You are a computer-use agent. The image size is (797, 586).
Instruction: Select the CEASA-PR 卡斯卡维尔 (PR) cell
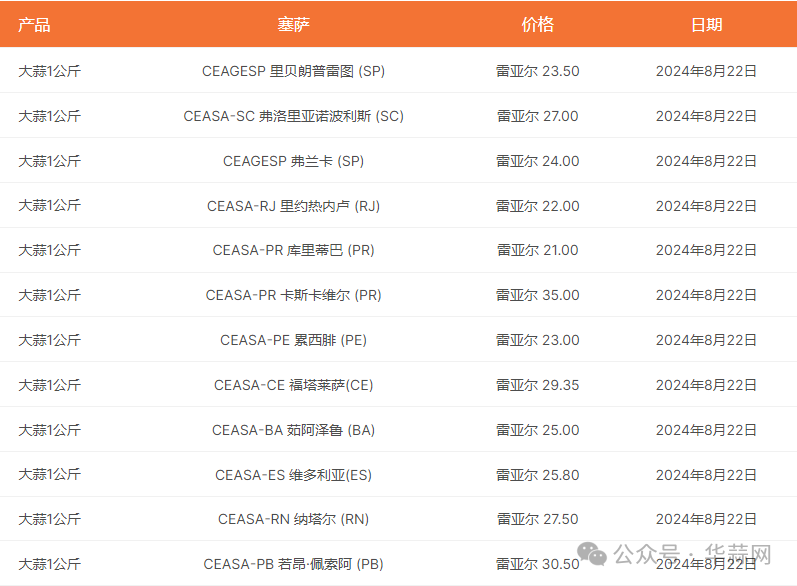(x=293, y=295)
